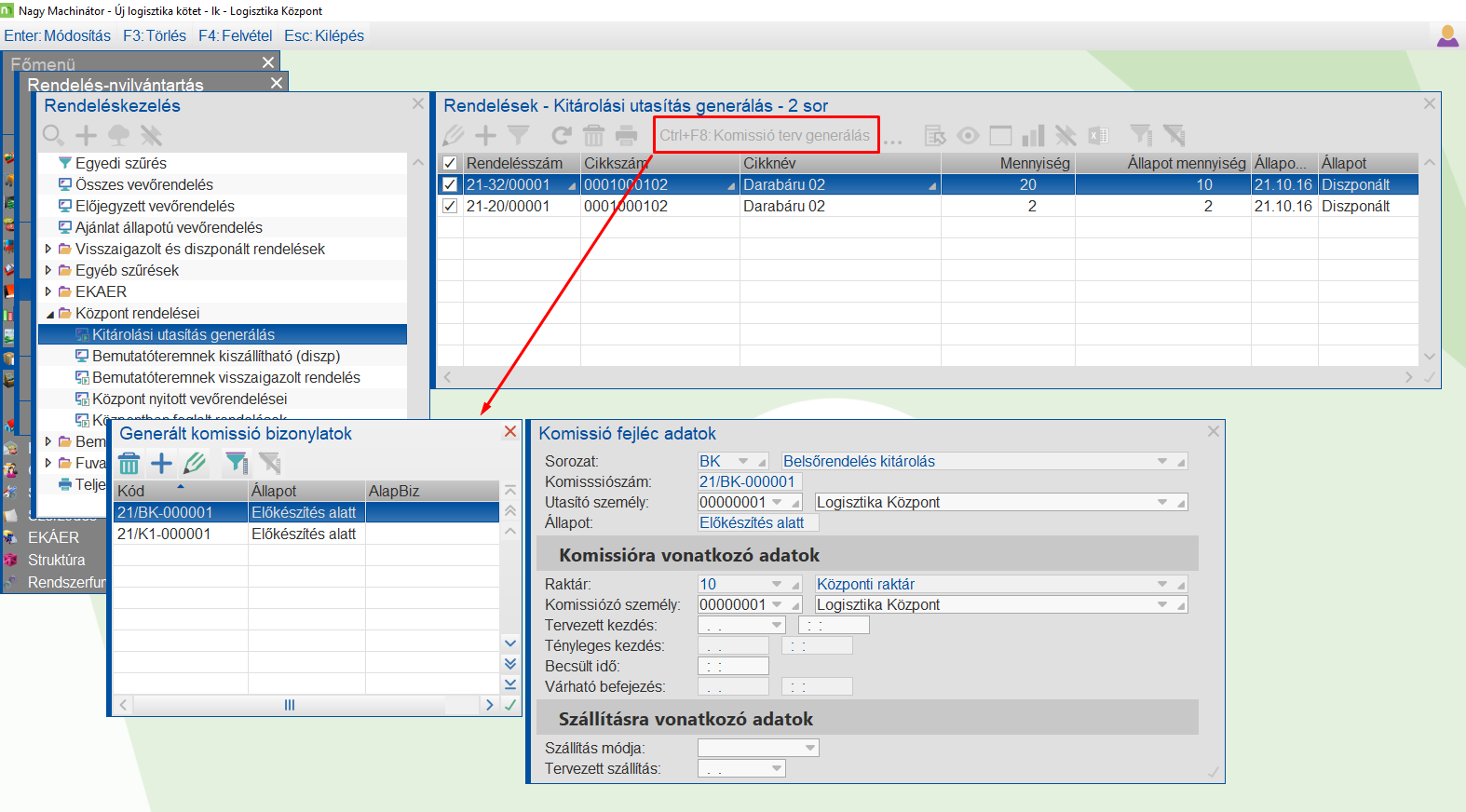Open the Sorozat BK dropdown

[x=743, y=461]
